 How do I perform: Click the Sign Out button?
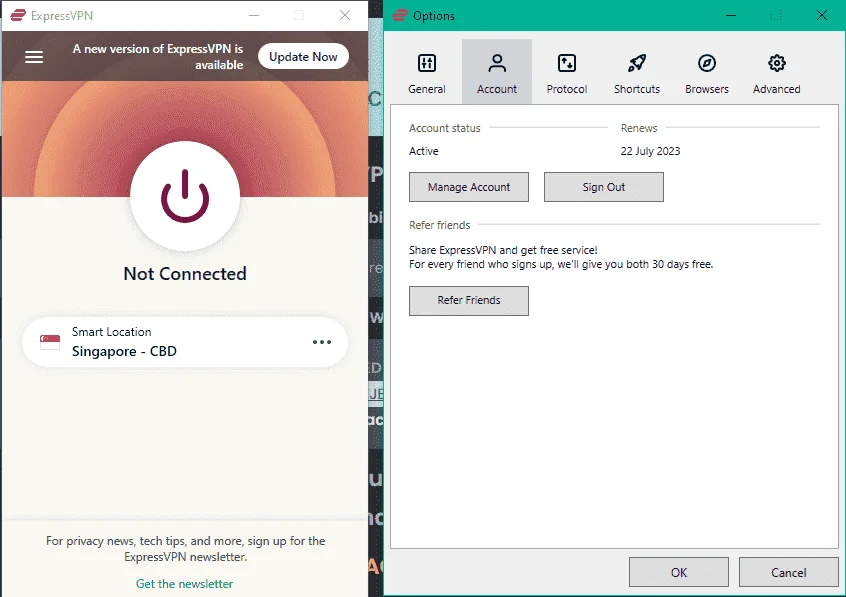pos(604,187)
